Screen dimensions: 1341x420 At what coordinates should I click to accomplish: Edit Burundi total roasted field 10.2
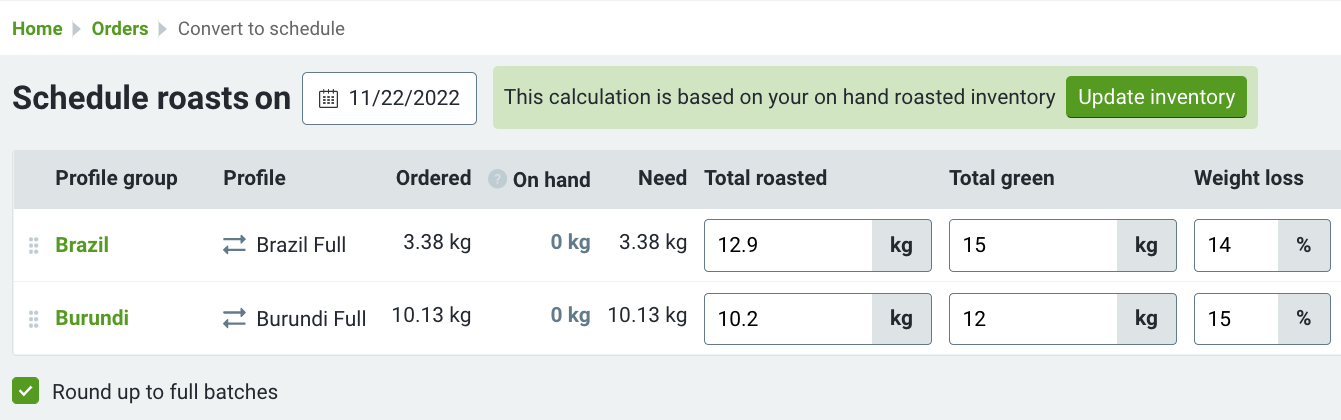click(789, 319)
